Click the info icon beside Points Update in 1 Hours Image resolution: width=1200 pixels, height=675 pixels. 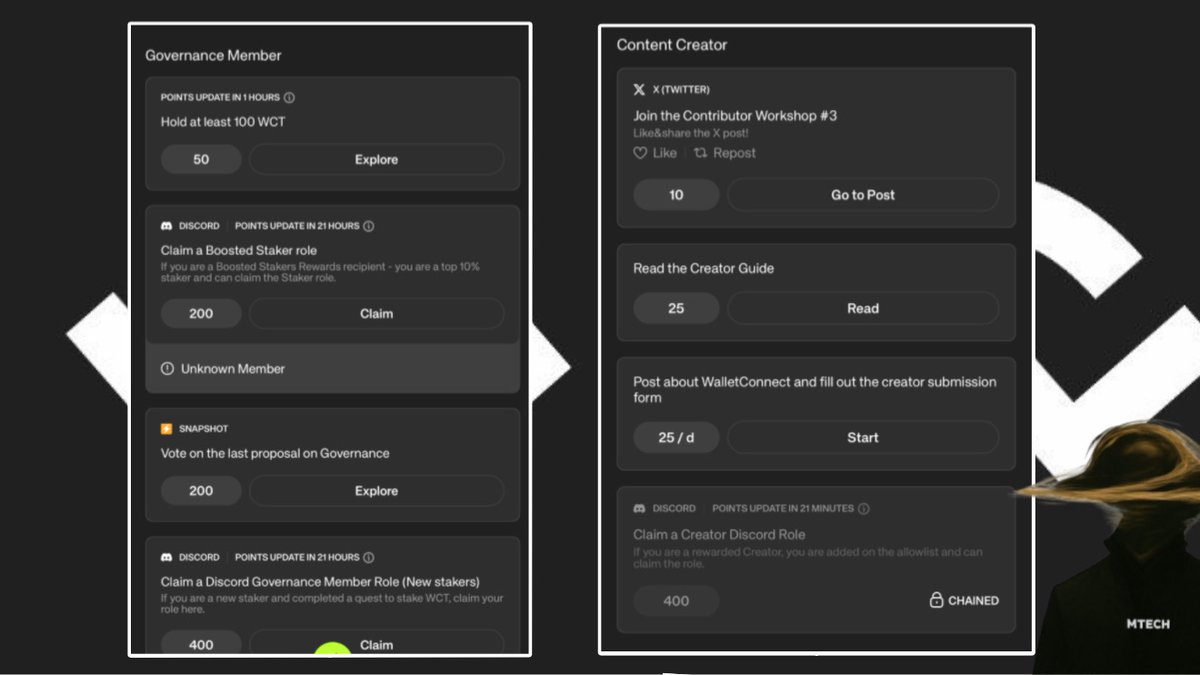(289, 98)
